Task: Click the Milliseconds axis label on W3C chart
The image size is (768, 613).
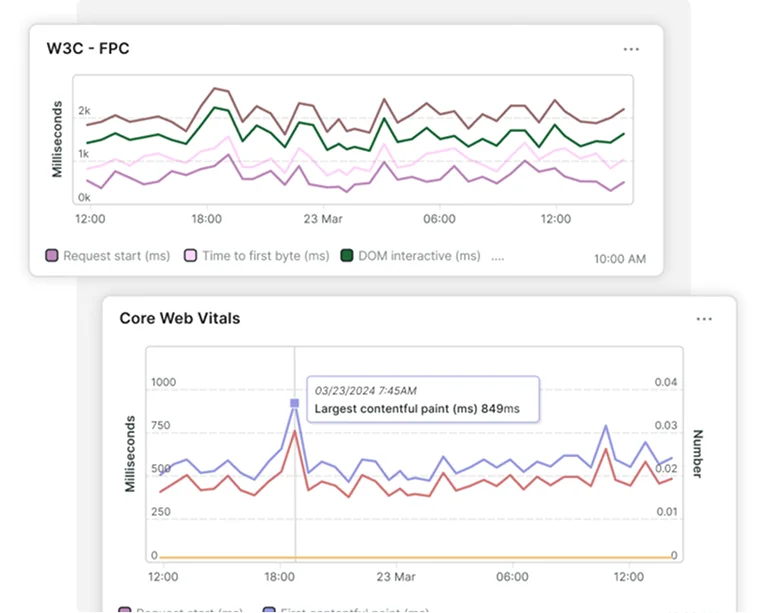Action: (58, 138)
